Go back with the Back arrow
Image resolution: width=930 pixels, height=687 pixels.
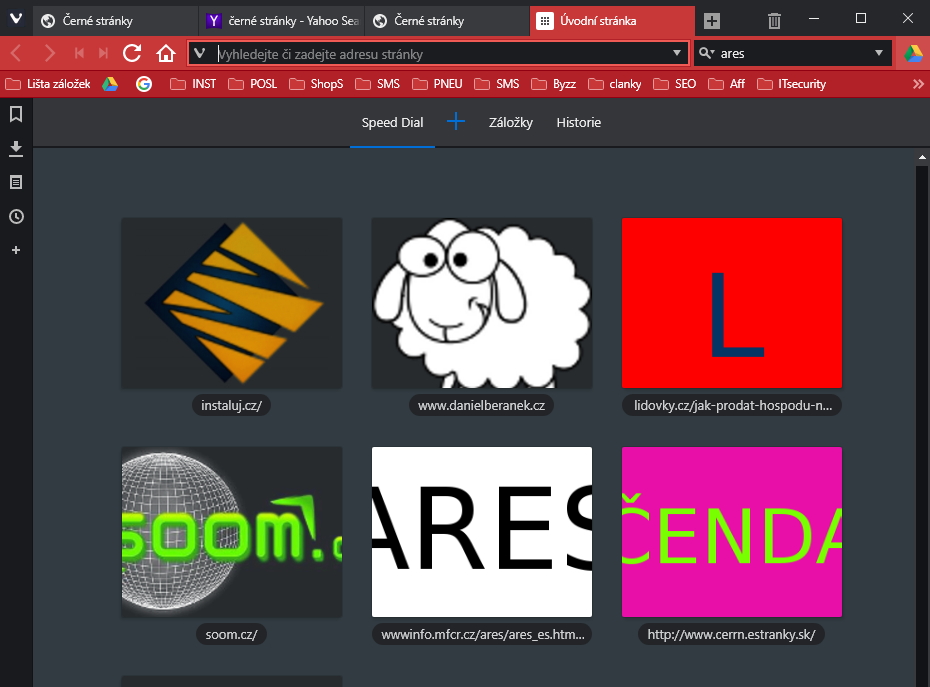tap(16, 53)
